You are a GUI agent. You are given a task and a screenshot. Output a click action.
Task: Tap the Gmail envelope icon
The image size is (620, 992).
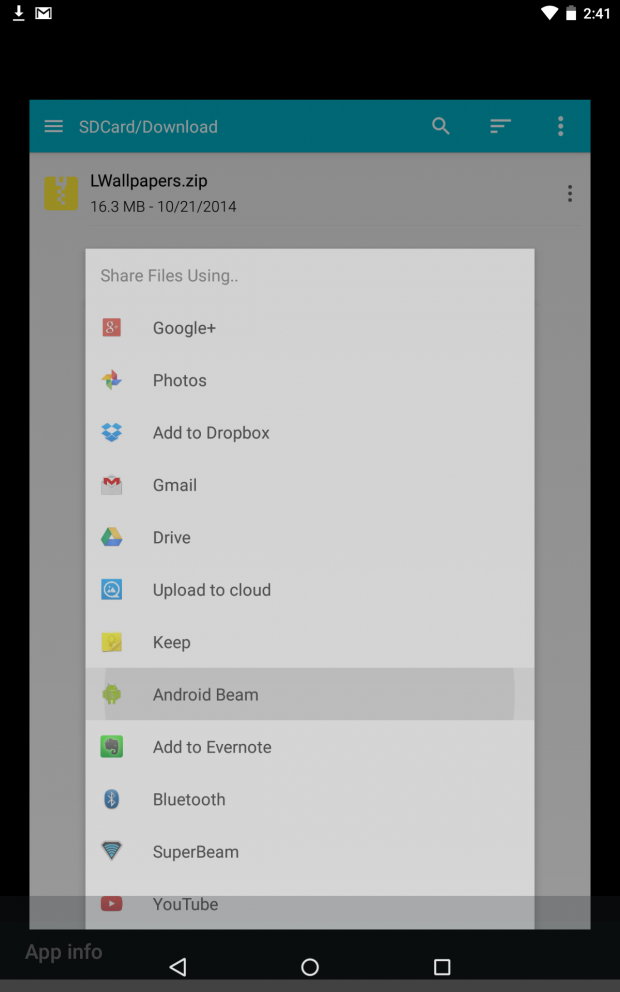pos(111,485)
